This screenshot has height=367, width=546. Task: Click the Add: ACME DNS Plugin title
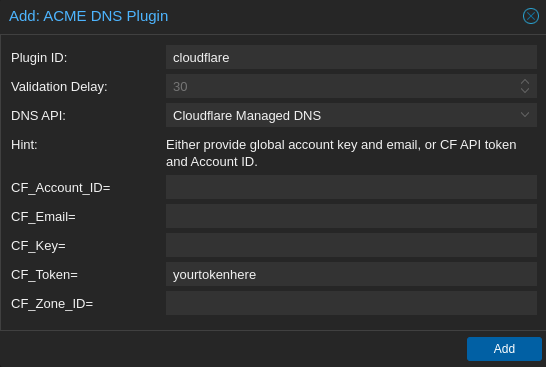(88, 16)
